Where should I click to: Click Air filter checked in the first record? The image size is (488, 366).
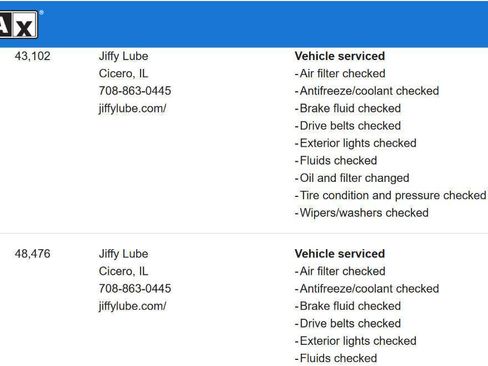tap(340, 73)
